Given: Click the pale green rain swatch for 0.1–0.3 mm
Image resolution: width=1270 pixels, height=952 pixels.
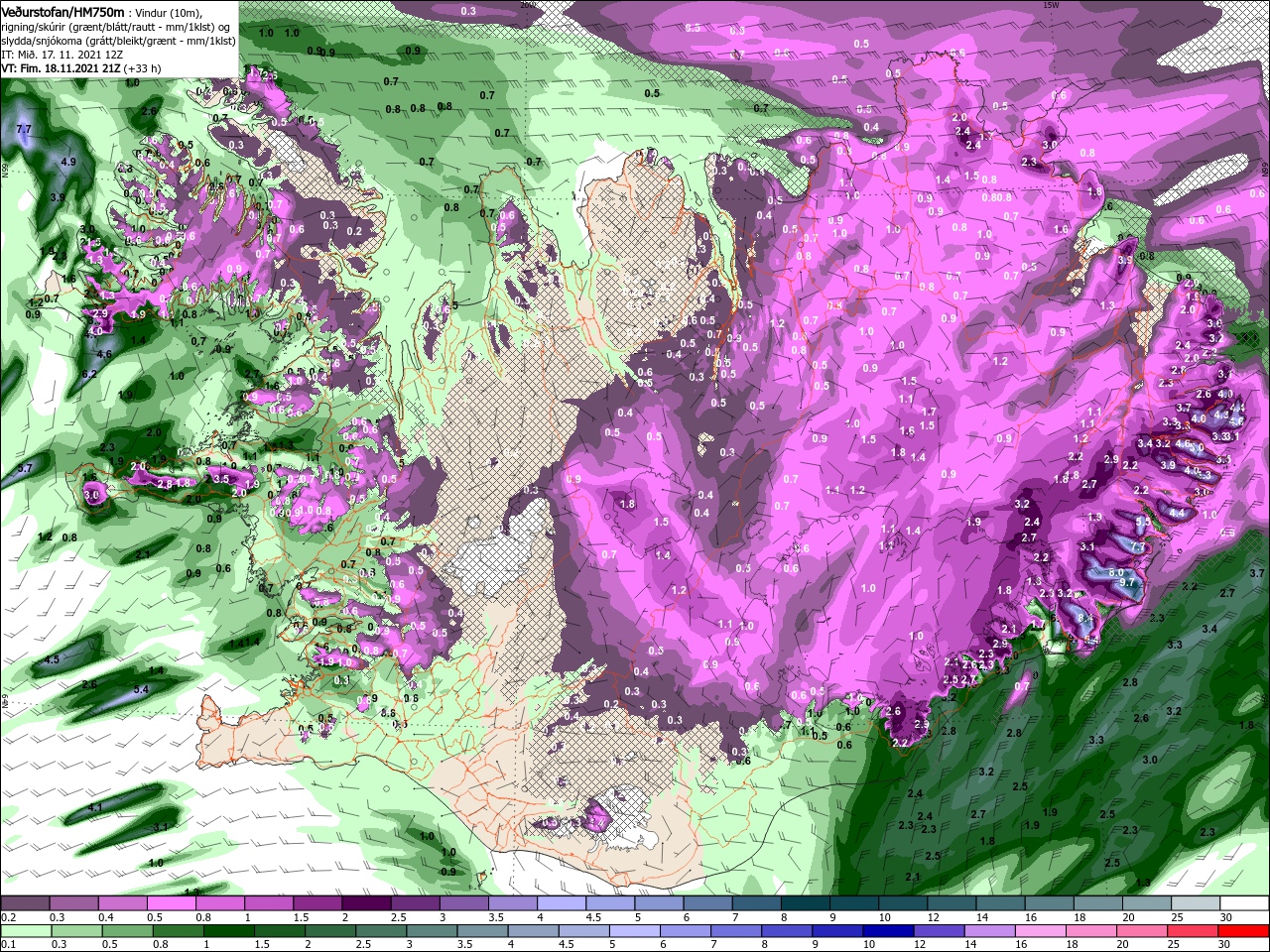Looking at the screenshot, I should (x=26, y=931).
